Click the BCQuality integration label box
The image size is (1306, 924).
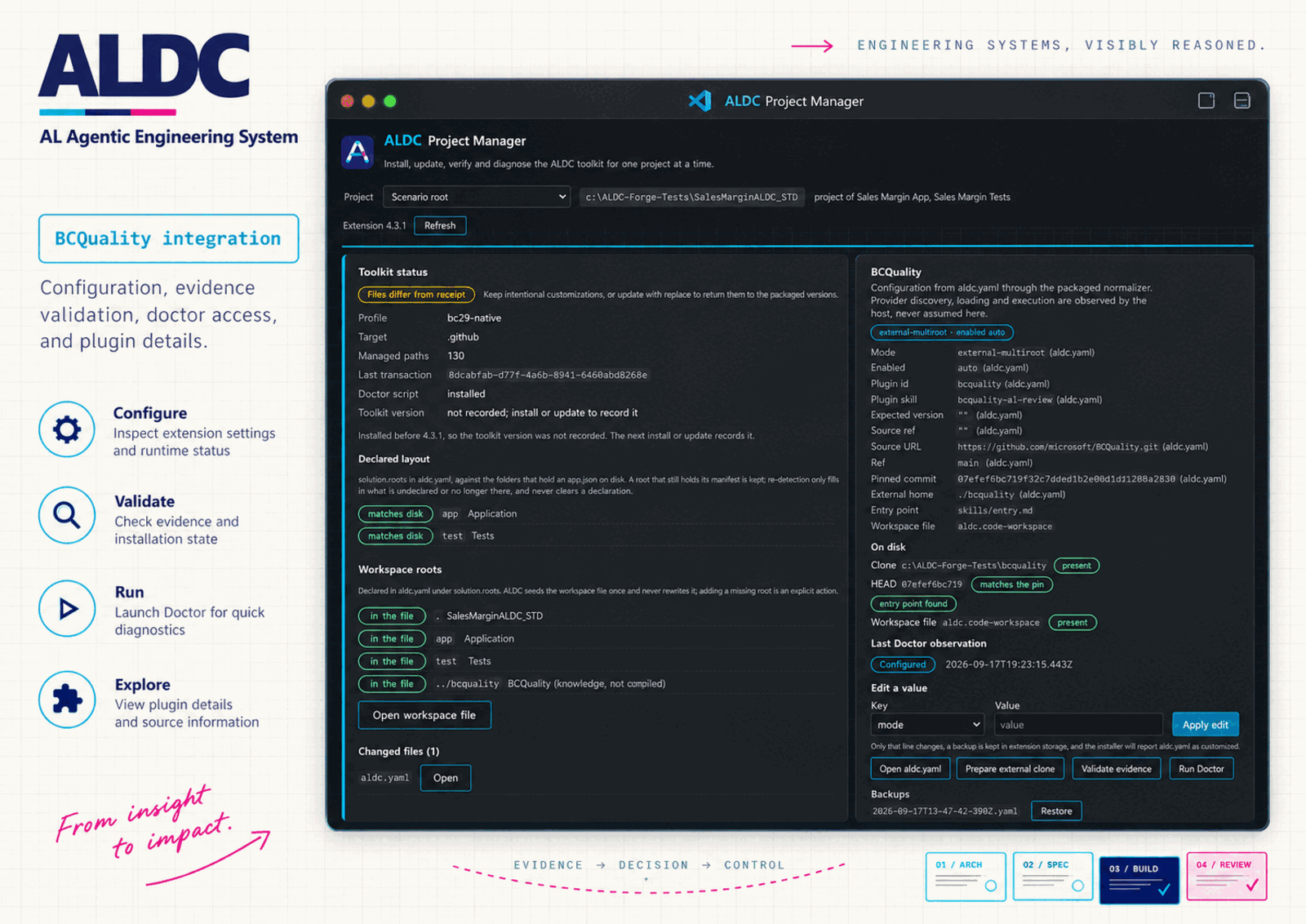pos(168,238)
